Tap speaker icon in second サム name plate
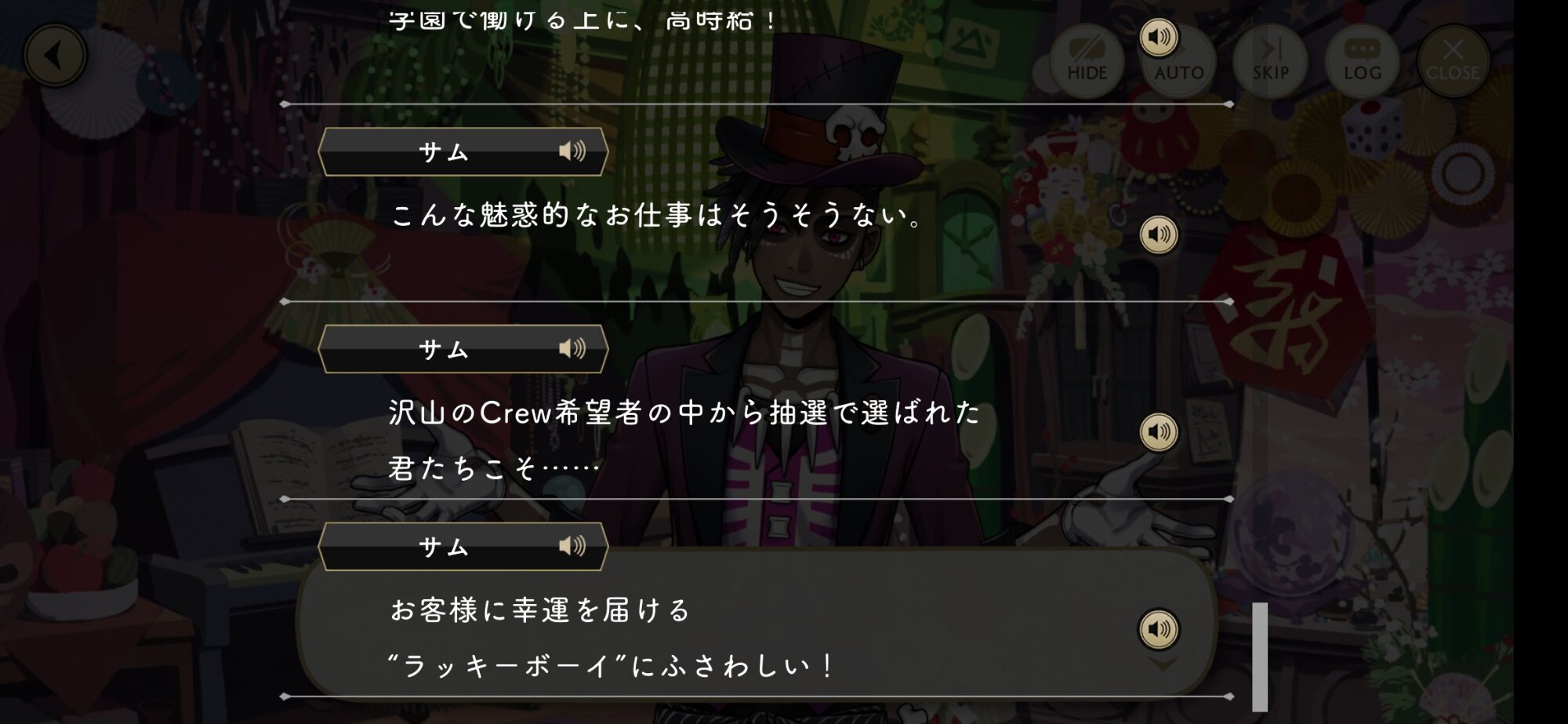Image resolution: width=1568 pixels, height=724 pixels. click(572, 348)
